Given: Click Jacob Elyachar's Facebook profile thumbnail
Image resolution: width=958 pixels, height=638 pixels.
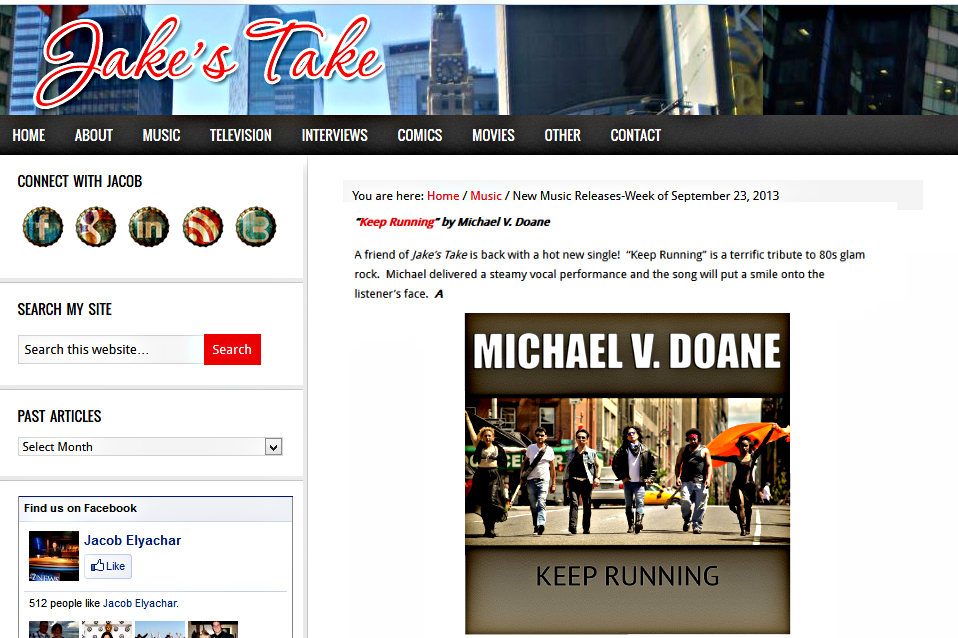Looking at the screenshot, I should (x=54, y=556).
